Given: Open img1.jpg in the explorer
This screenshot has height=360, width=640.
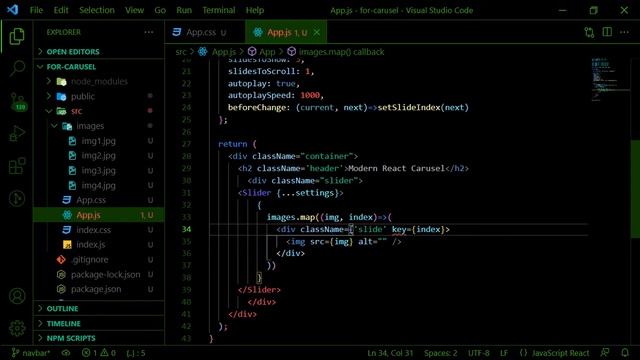Looking at the screenshot, I should pos(98,141).
